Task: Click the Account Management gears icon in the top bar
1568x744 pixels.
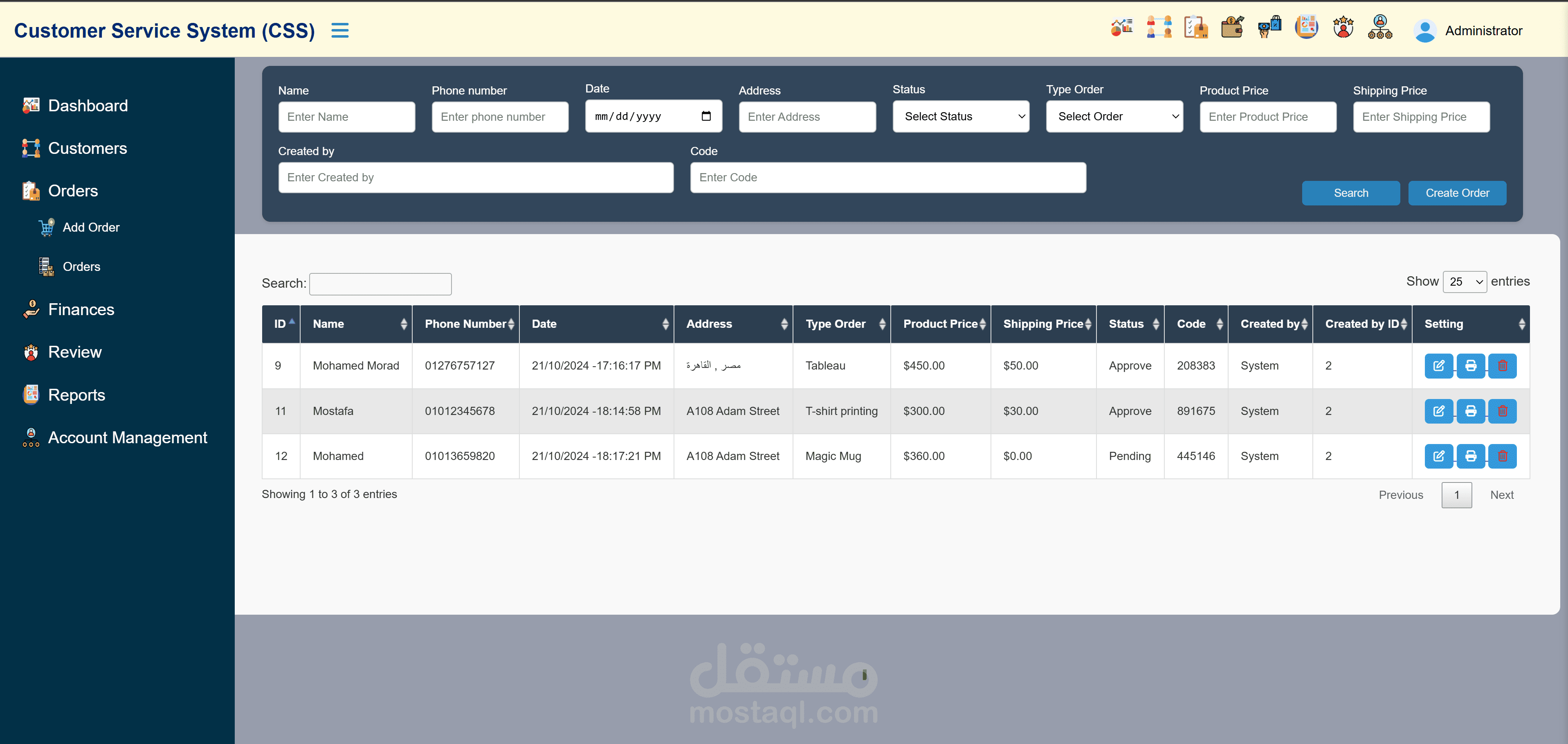Action: coord(1380,27)
